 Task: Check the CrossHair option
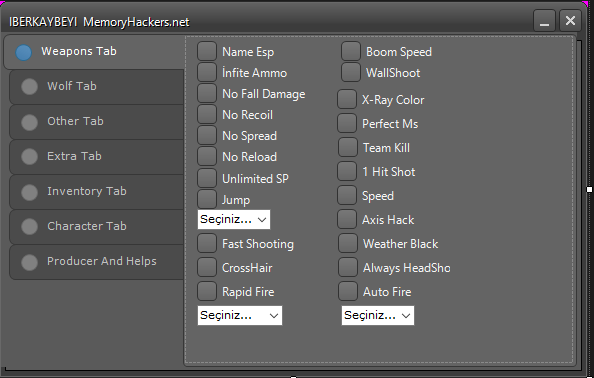pyautogui.click(x=207, y=267)
